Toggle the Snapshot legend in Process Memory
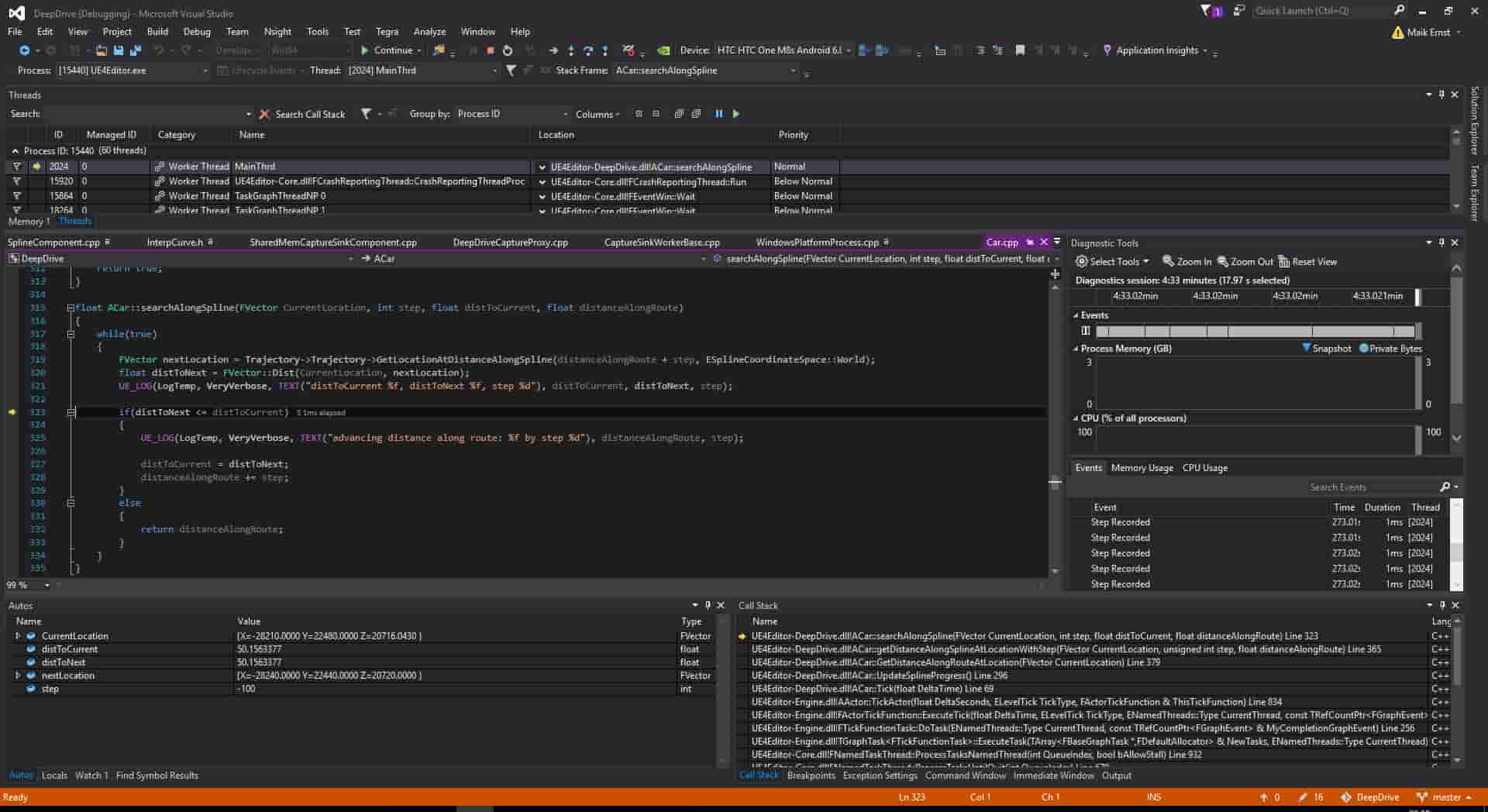1488x812 pixels. (x=1327, y=349)
